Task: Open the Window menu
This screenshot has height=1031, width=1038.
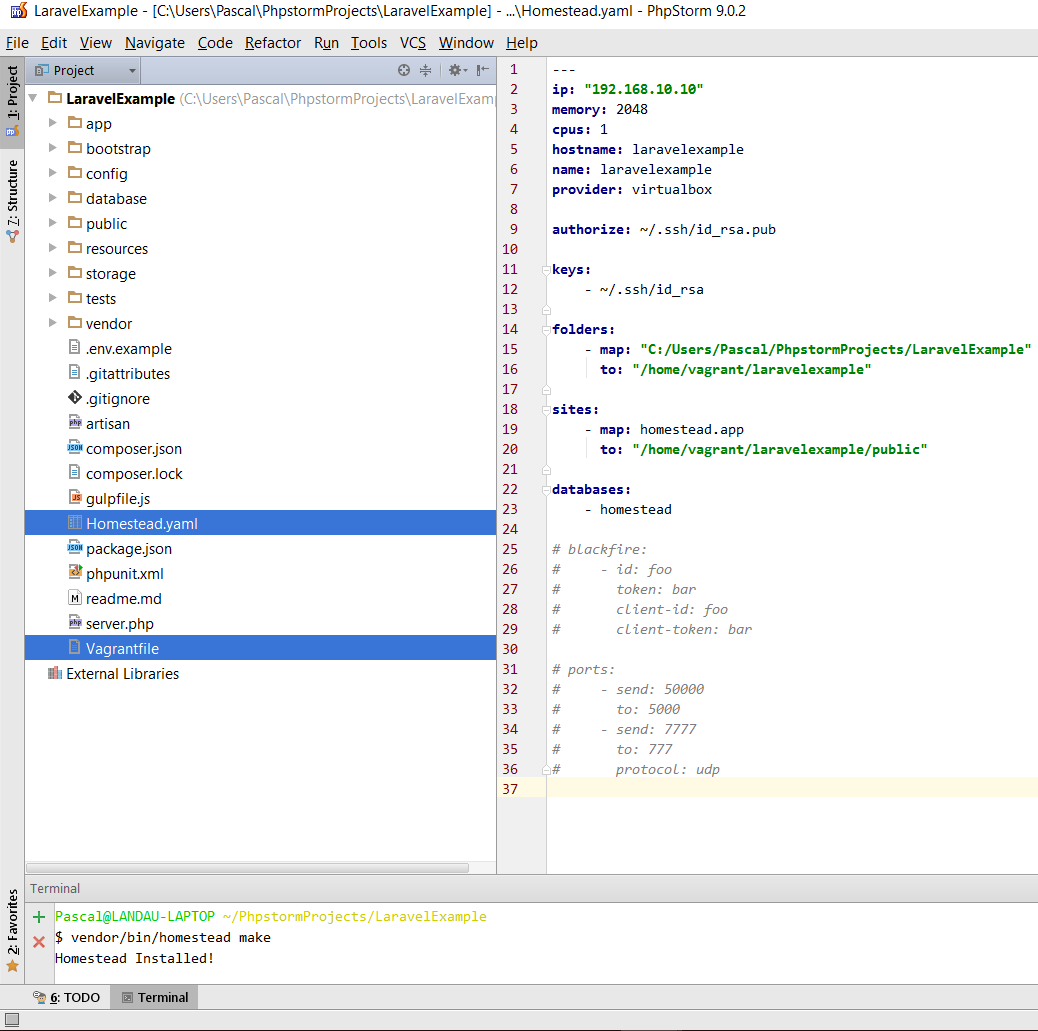Action: (466, 43)
